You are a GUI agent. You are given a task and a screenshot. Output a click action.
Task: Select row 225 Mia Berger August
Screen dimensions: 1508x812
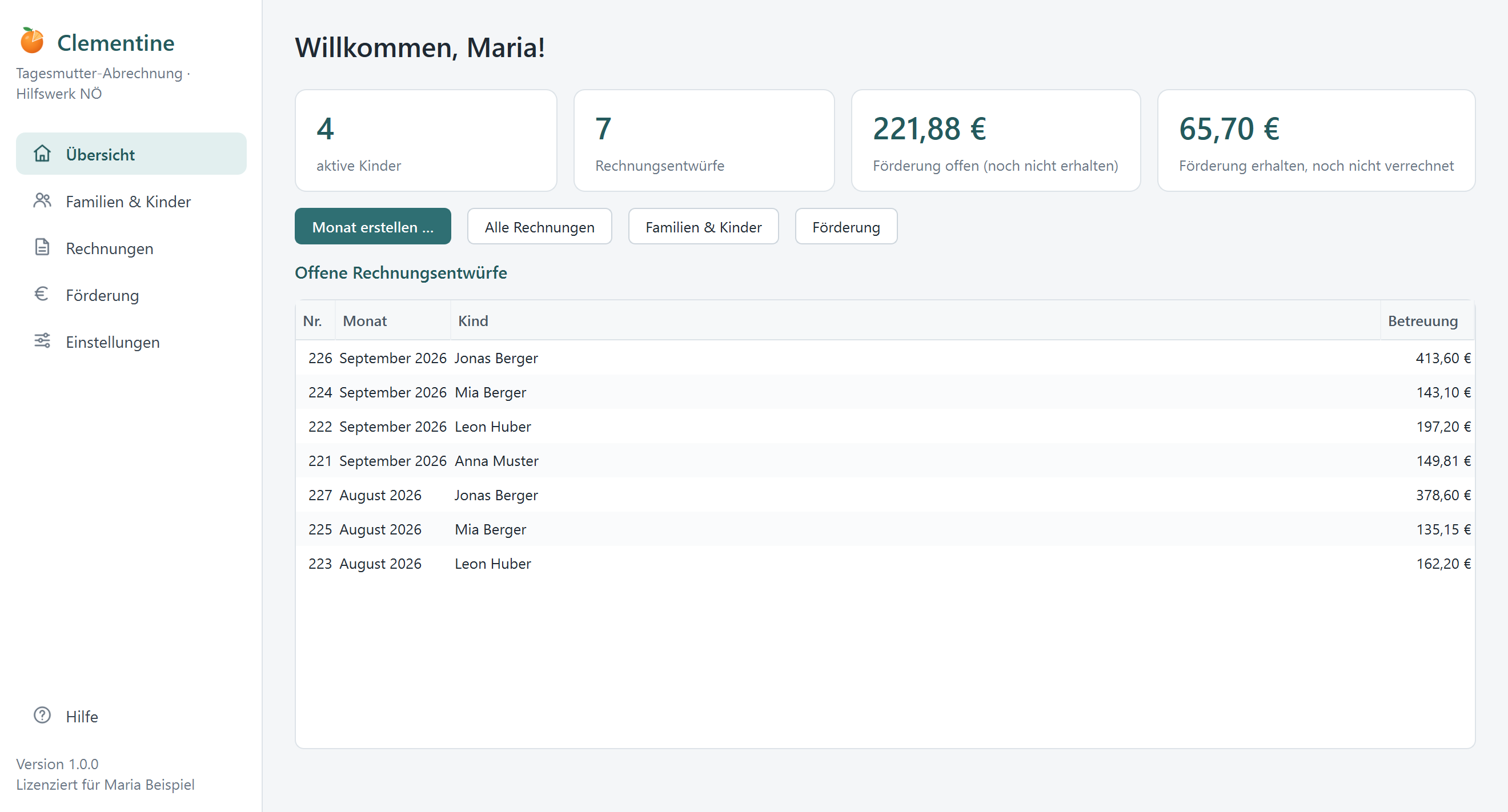coord(885,529)
